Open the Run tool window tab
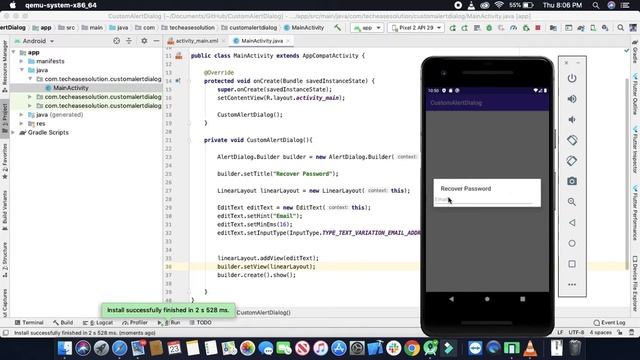The image size is (640, 360). coord(169,322)
